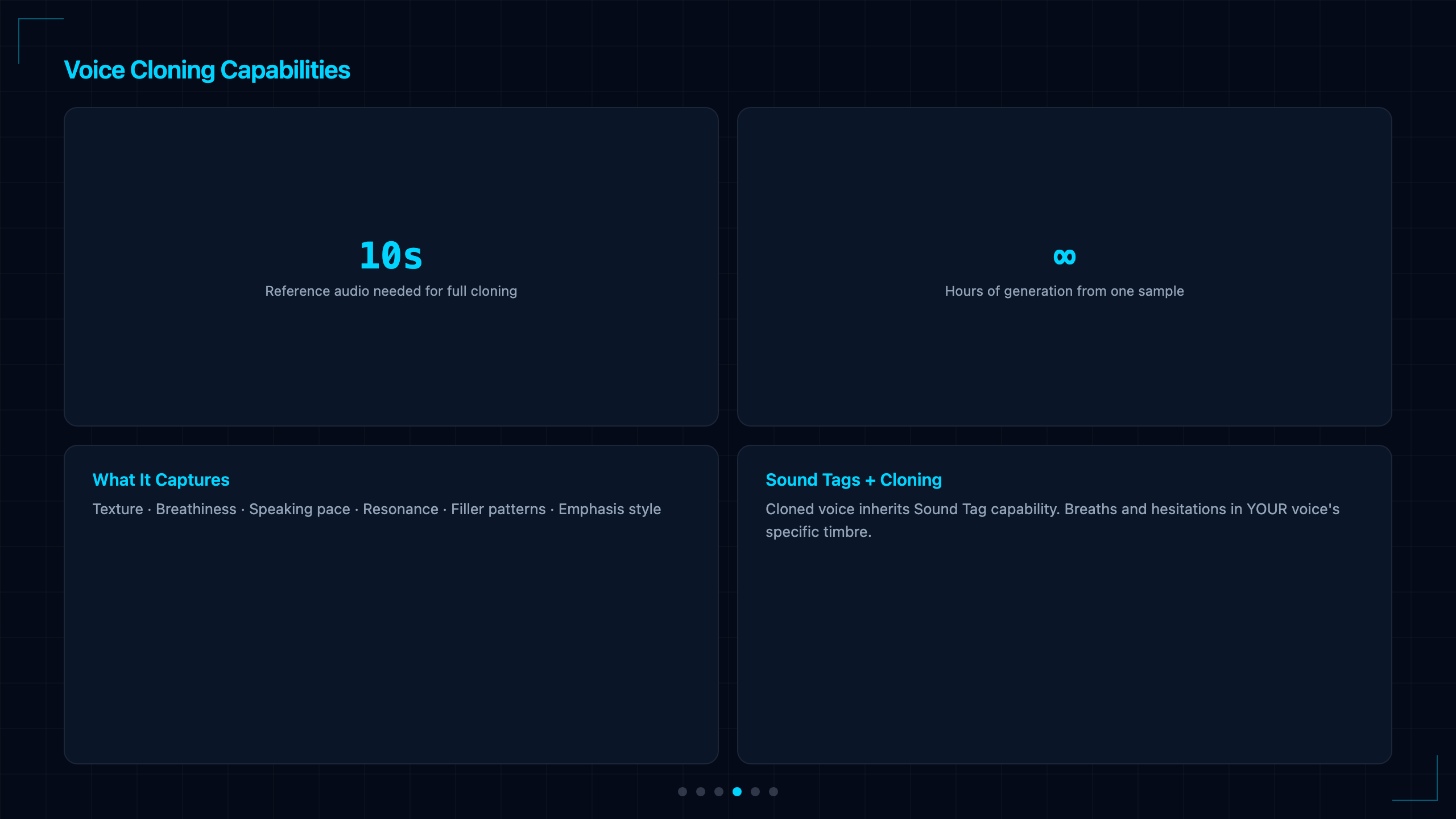Jump to the third slide pagination dot
The width and height of the screenshot is (1456, 819).
[719, 792]
